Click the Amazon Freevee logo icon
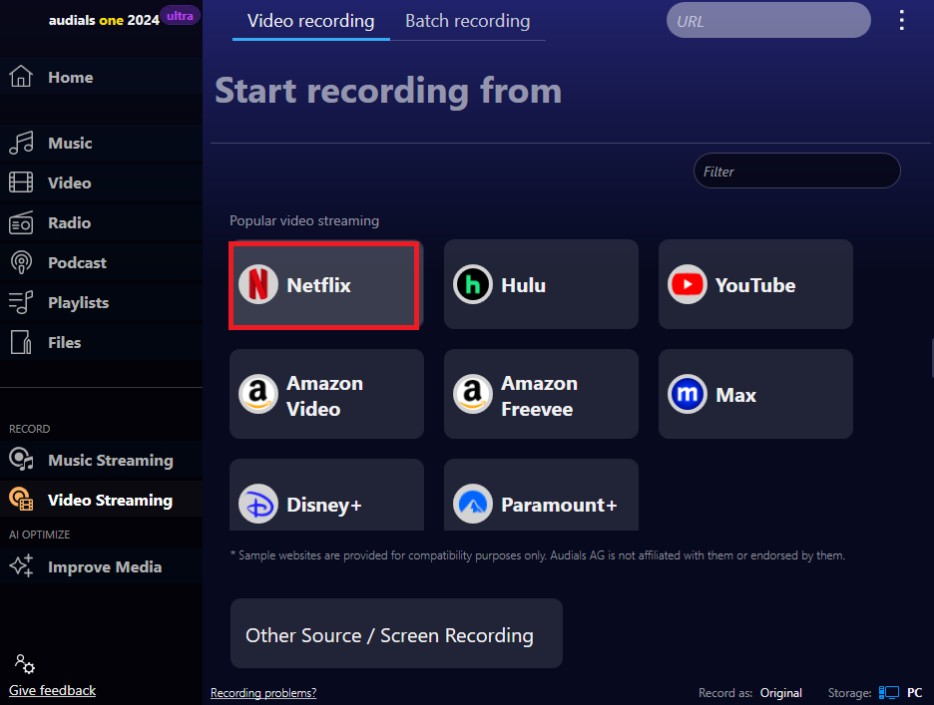 coord(472,394)
